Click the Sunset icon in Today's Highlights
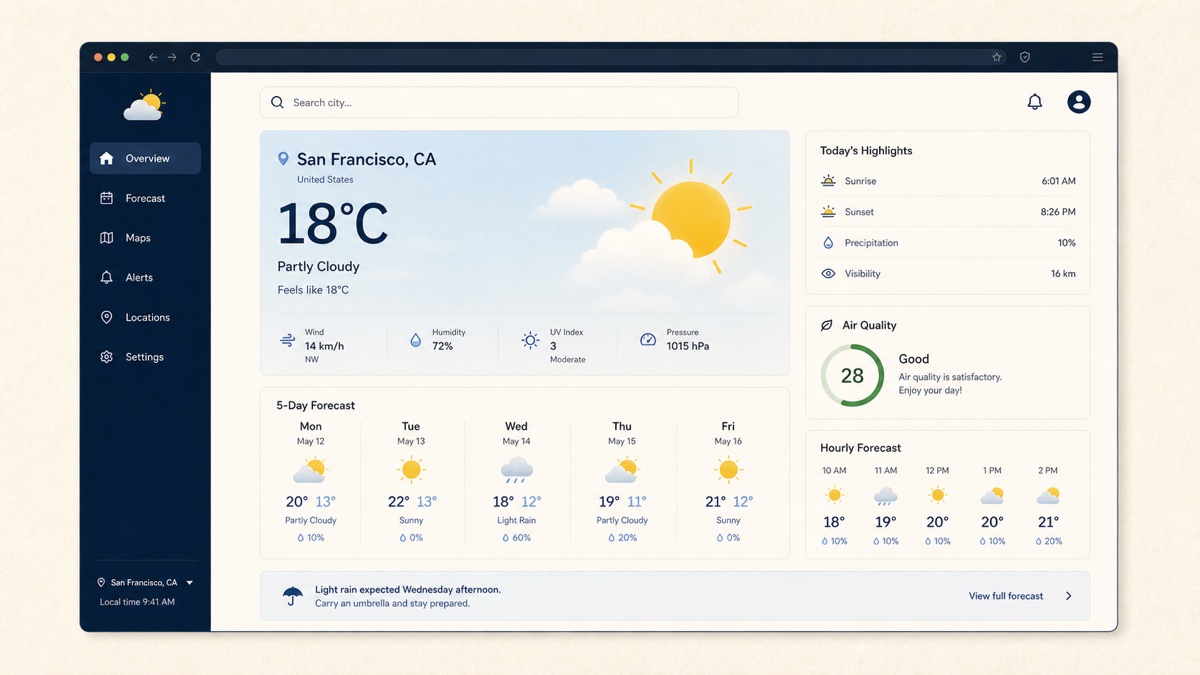The height and width of the screenshot is (675, 1200). click(828, 212)
